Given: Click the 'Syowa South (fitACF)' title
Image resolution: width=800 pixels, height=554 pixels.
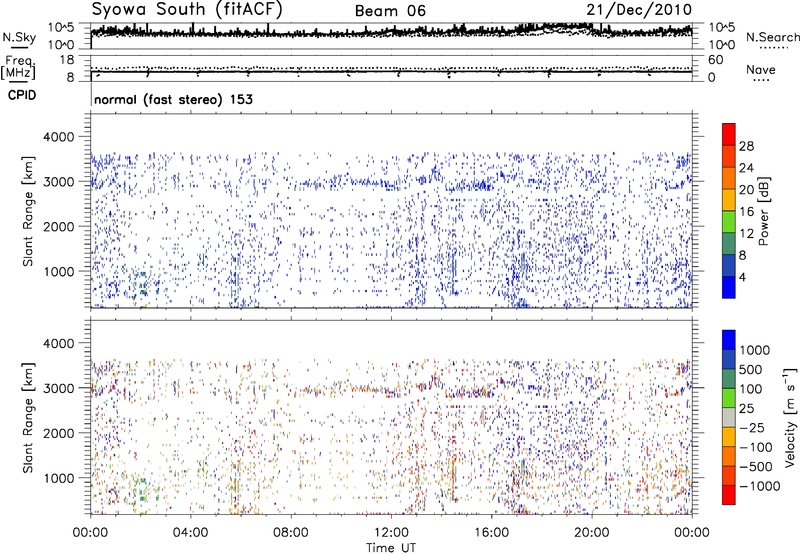Looking at the screenshot, I should tap(187, 10).
